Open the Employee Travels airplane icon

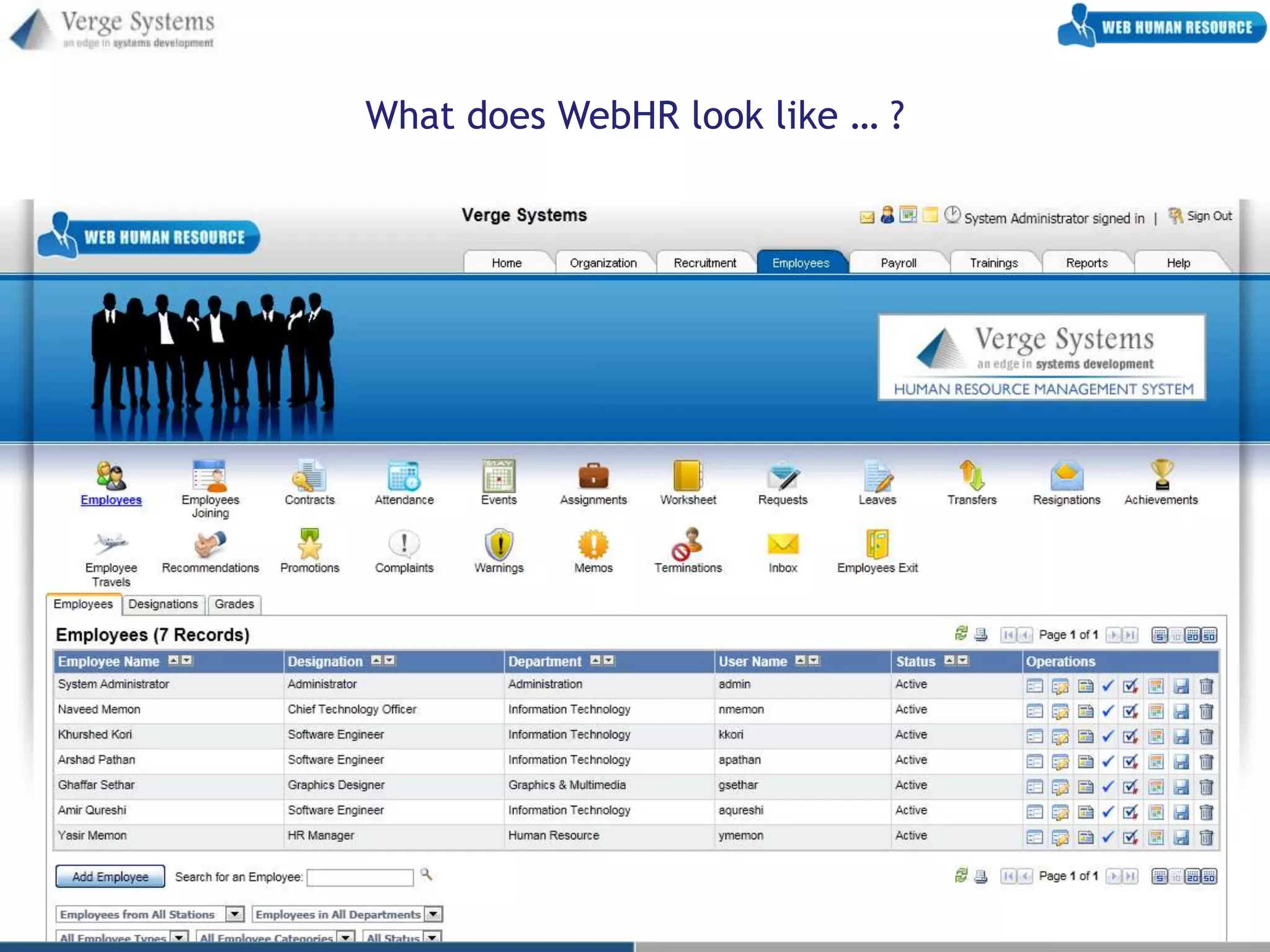(111, 544)
